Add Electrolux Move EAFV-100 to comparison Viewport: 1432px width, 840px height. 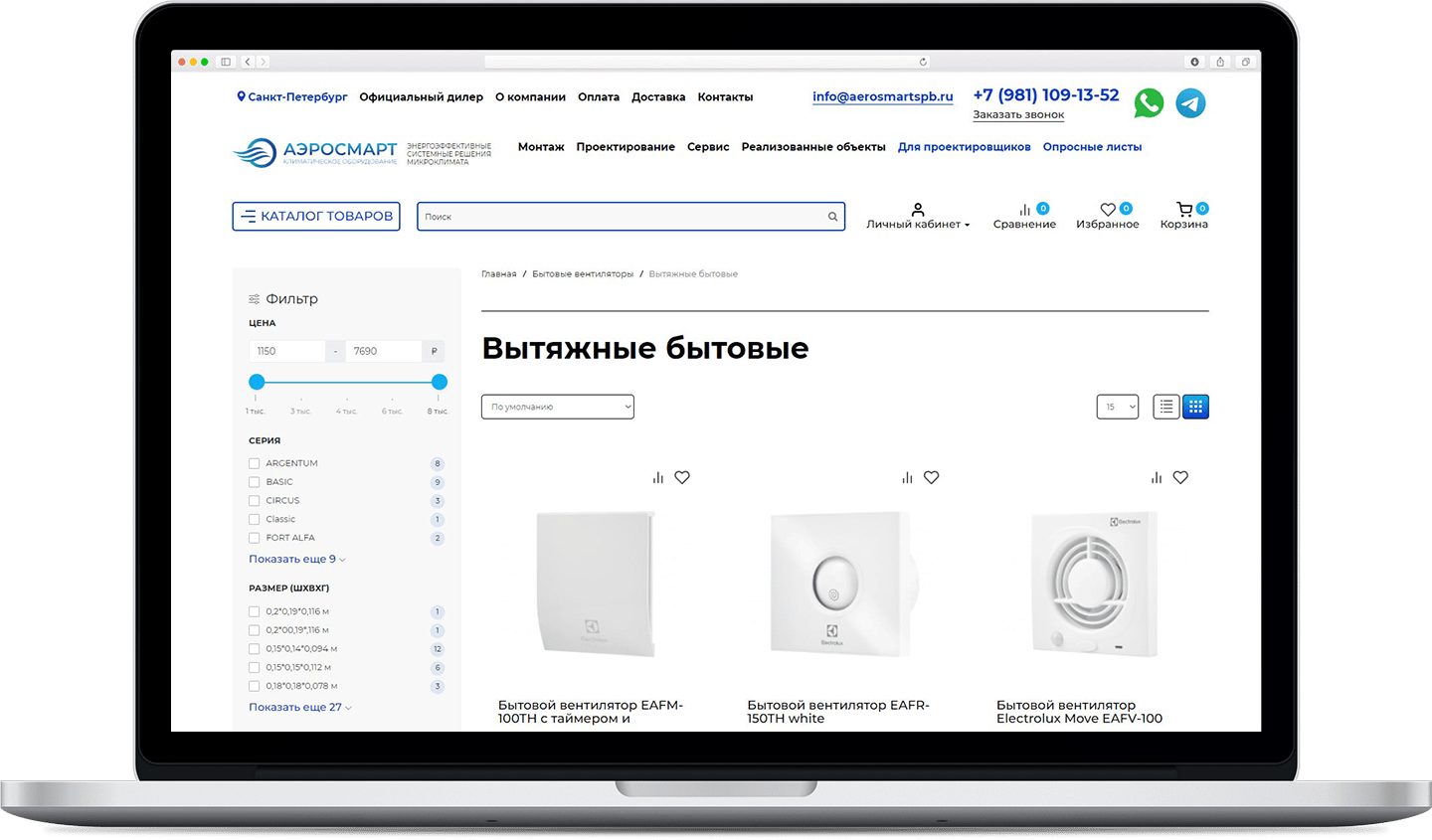click(x=1157, y=478)
